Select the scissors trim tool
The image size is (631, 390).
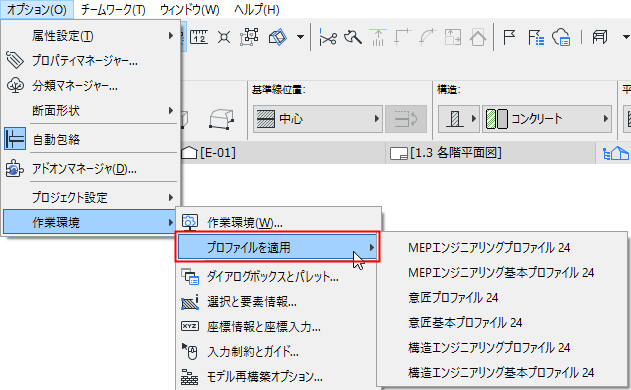(328, 37)
